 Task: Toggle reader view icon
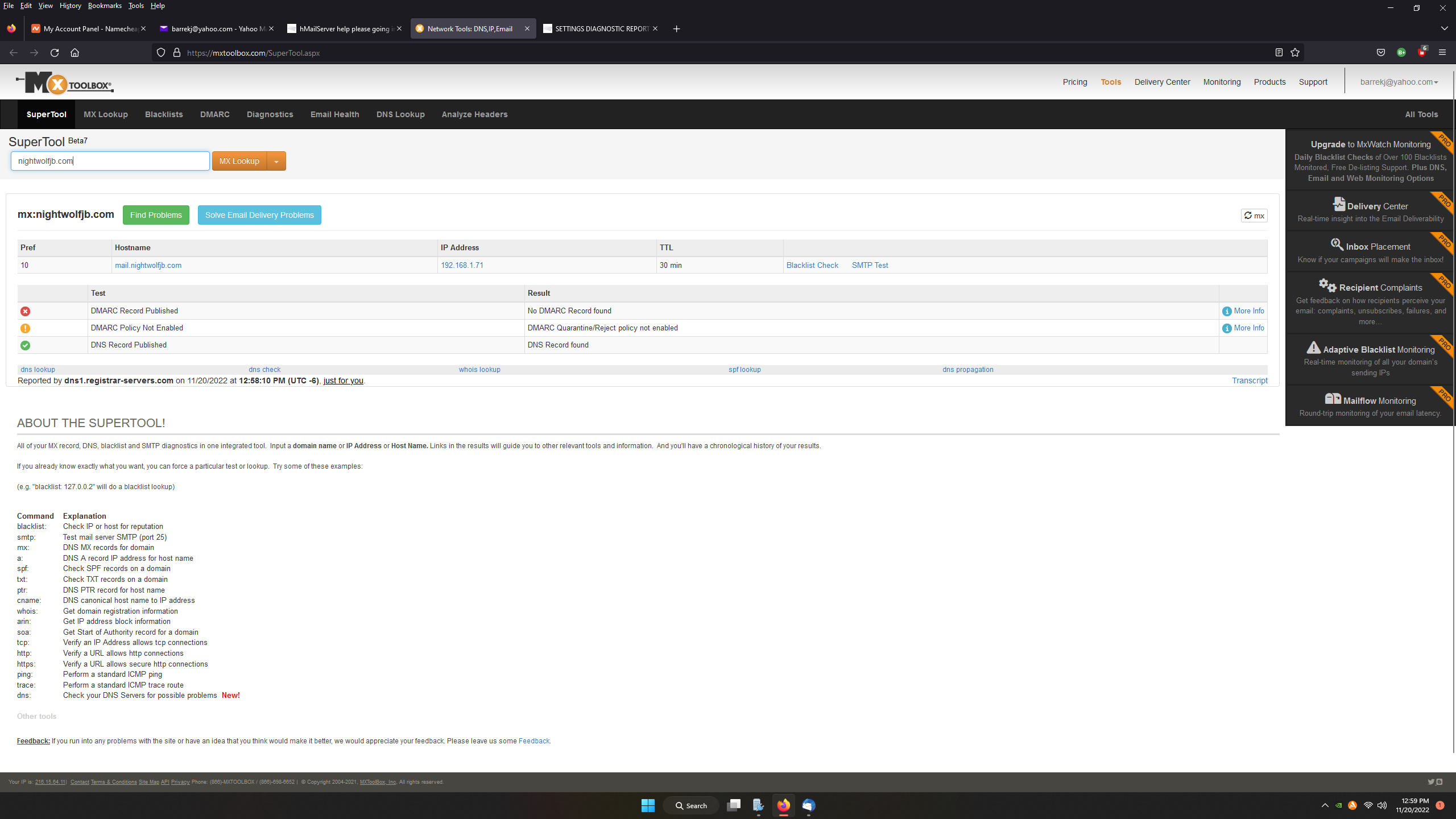pos(1279,52)
